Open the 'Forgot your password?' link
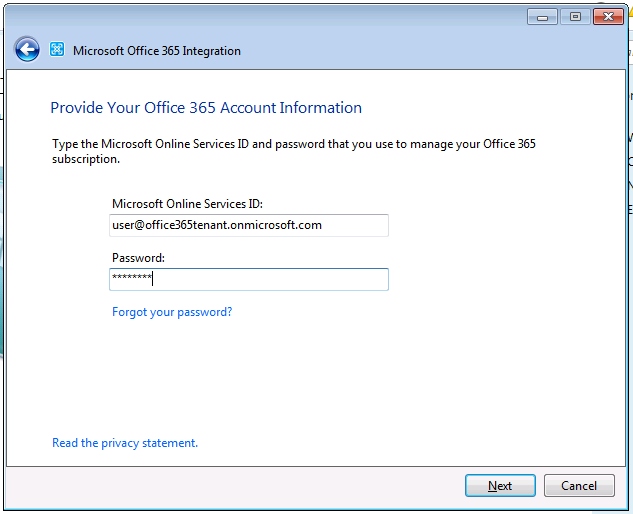Viewport: 633px width, 514px height. (172, 312)
